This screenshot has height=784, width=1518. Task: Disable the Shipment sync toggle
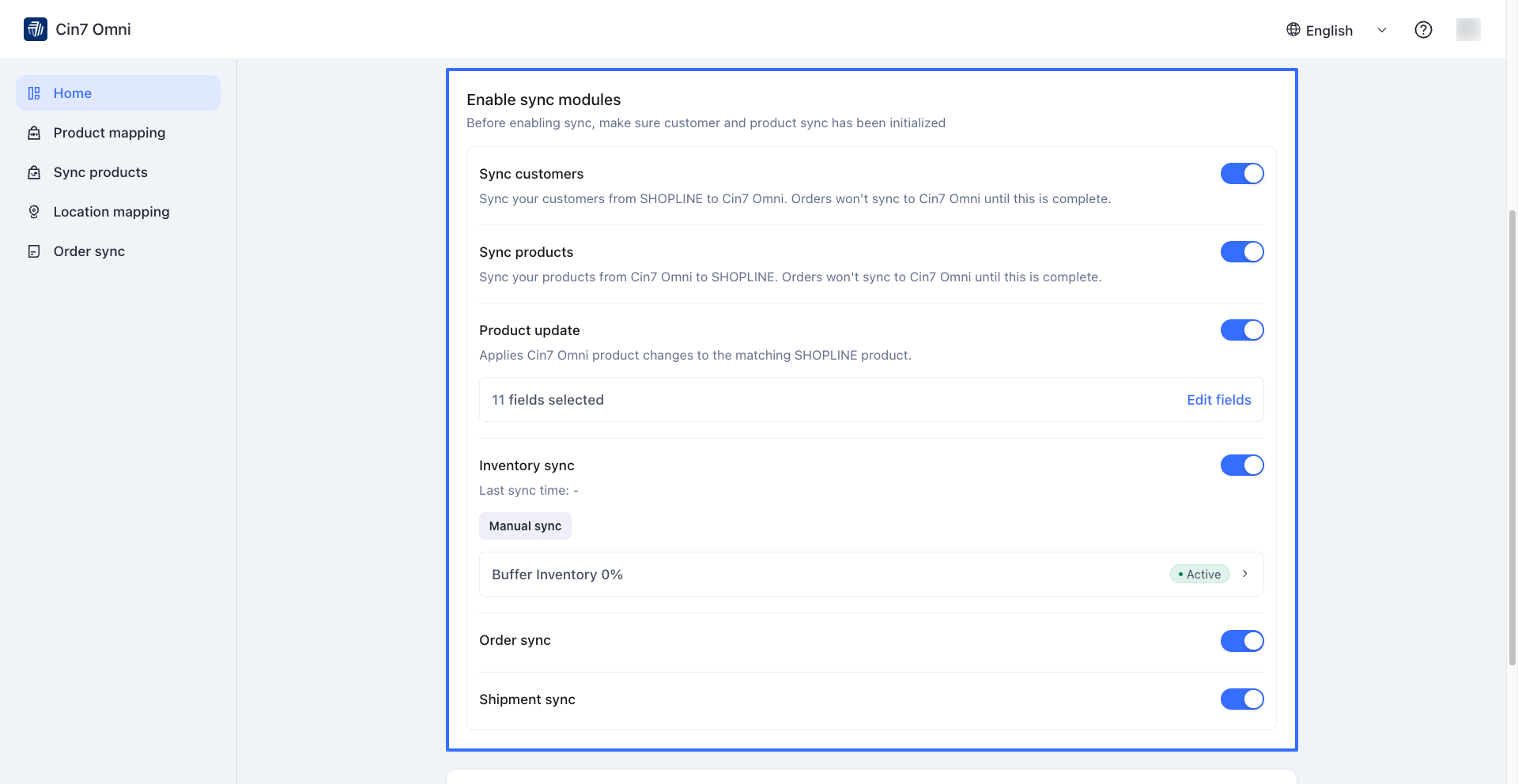click(1242, 699)
